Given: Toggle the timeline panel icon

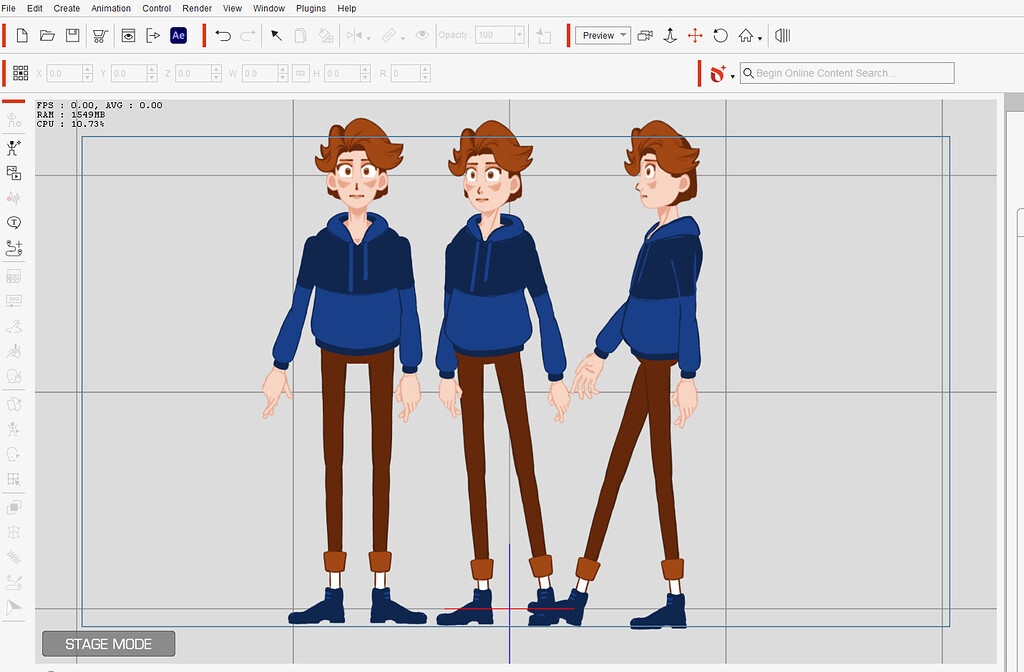Looking at the screenshot, I should [782, 35].
